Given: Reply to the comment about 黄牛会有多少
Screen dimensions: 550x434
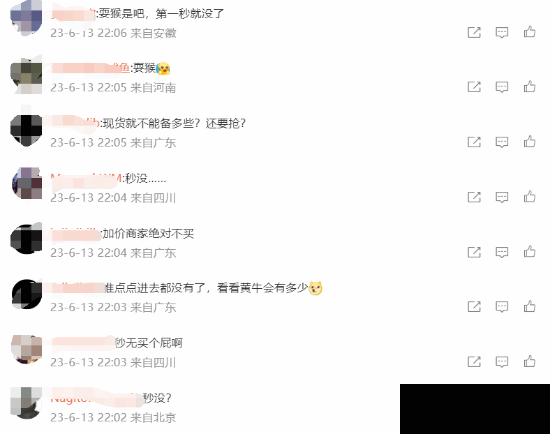Looking at the screenshot, I should [502, 307].
